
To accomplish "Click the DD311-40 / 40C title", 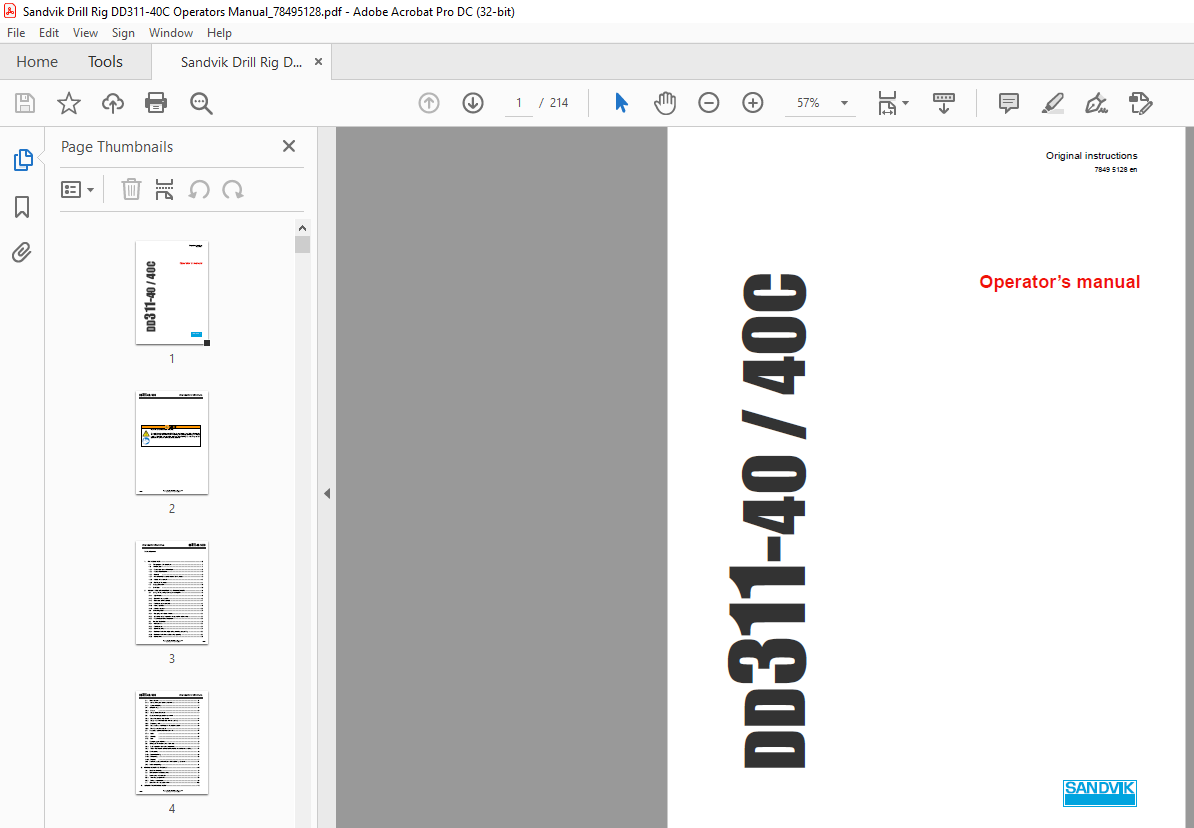I will [x=767, y=520].
